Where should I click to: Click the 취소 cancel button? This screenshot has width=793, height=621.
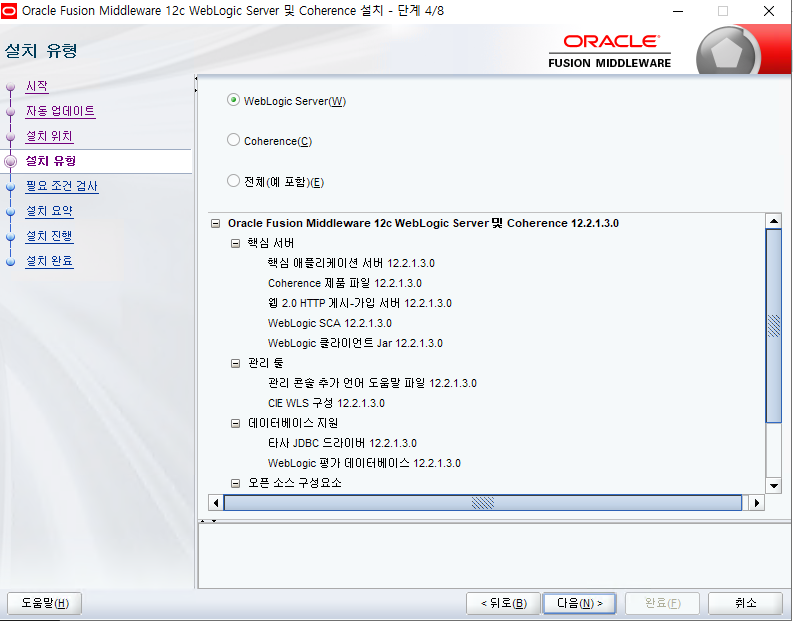point(745,603)
